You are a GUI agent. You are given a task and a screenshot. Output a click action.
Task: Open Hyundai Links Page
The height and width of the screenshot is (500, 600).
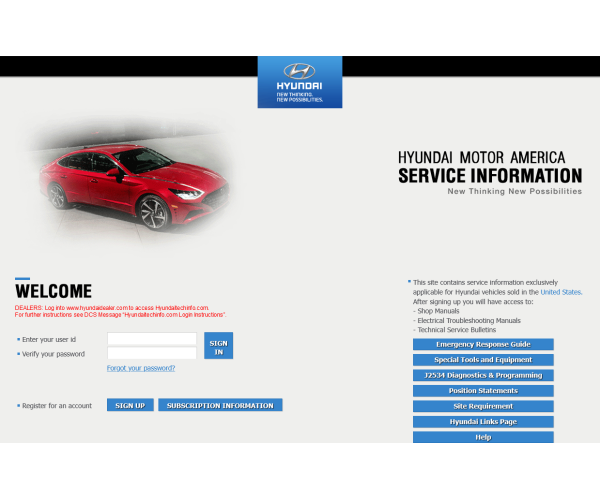click(x=483, y=422)
